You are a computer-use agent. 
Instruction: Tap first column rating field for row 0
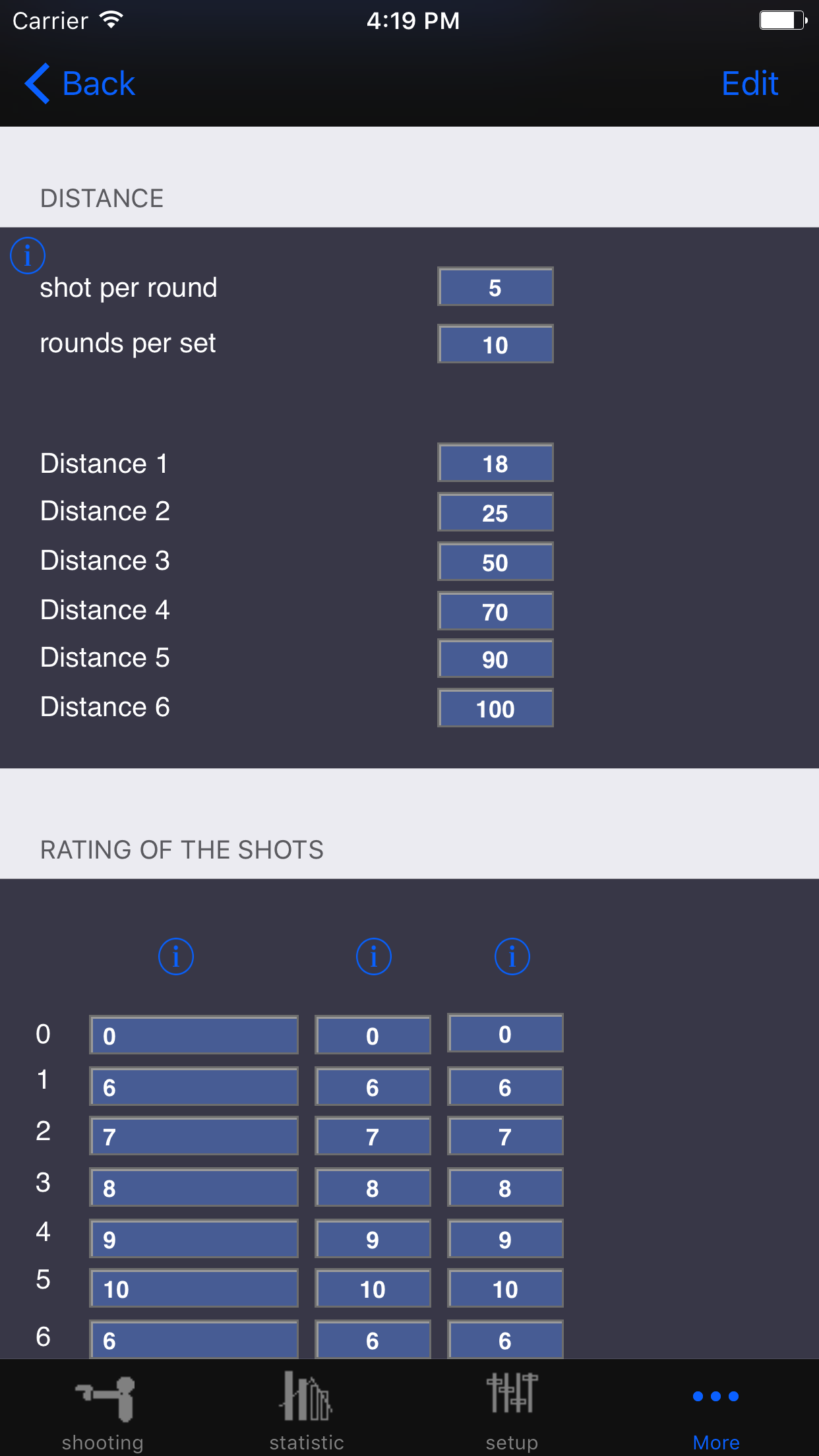pos(194,1035)
